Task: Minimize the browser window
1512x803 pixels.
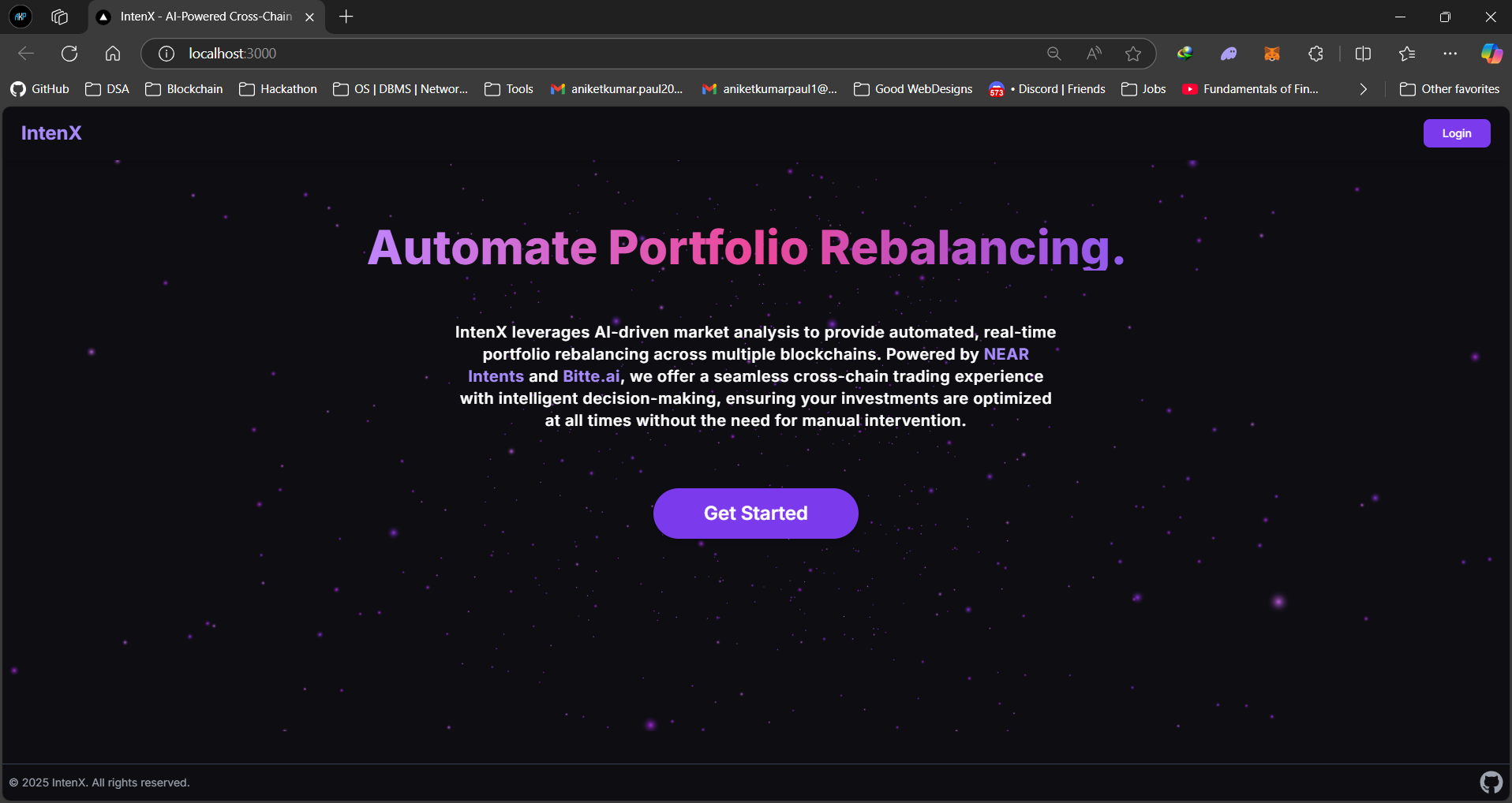Action: [1400, 17]
